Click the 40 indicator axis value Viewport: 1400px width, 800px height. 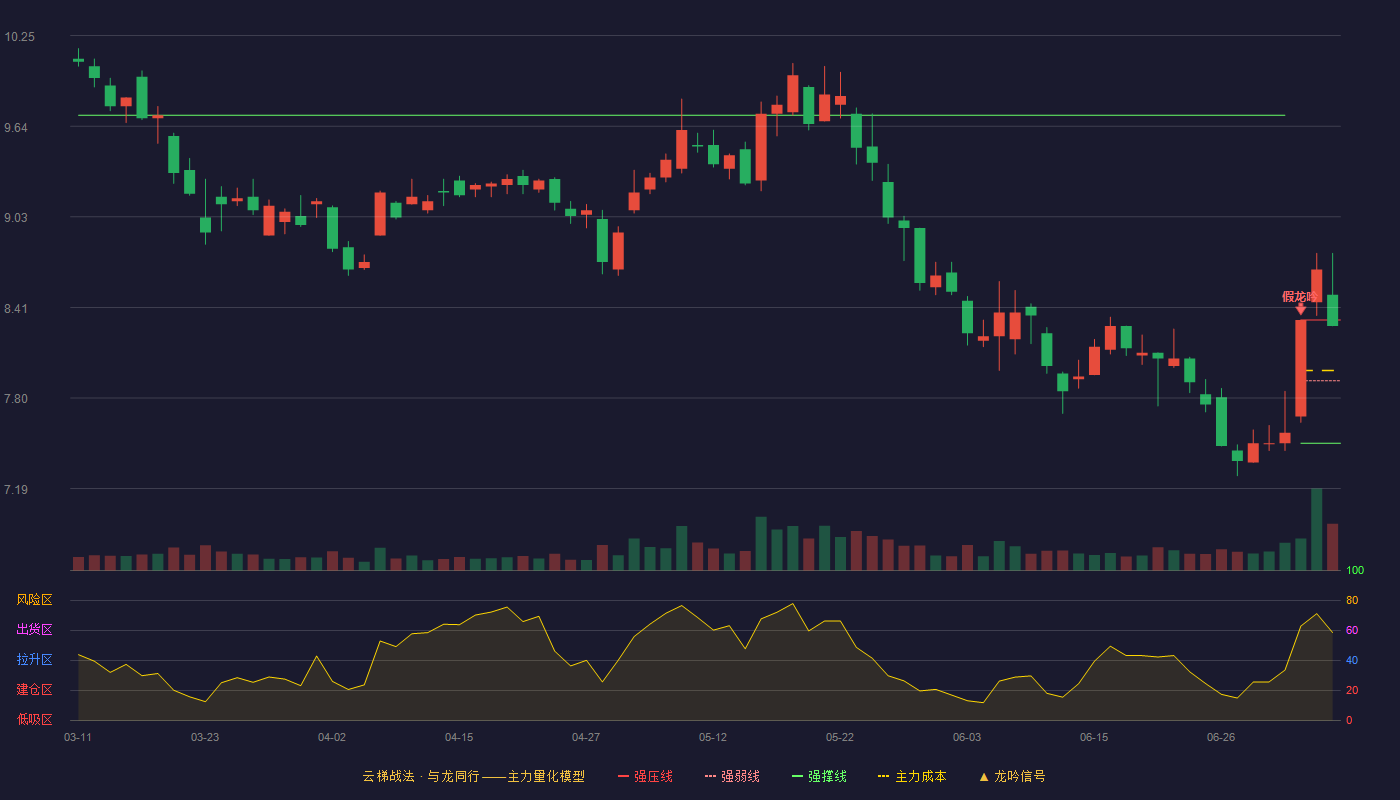pyautogui.click(x=1352, y=660)
